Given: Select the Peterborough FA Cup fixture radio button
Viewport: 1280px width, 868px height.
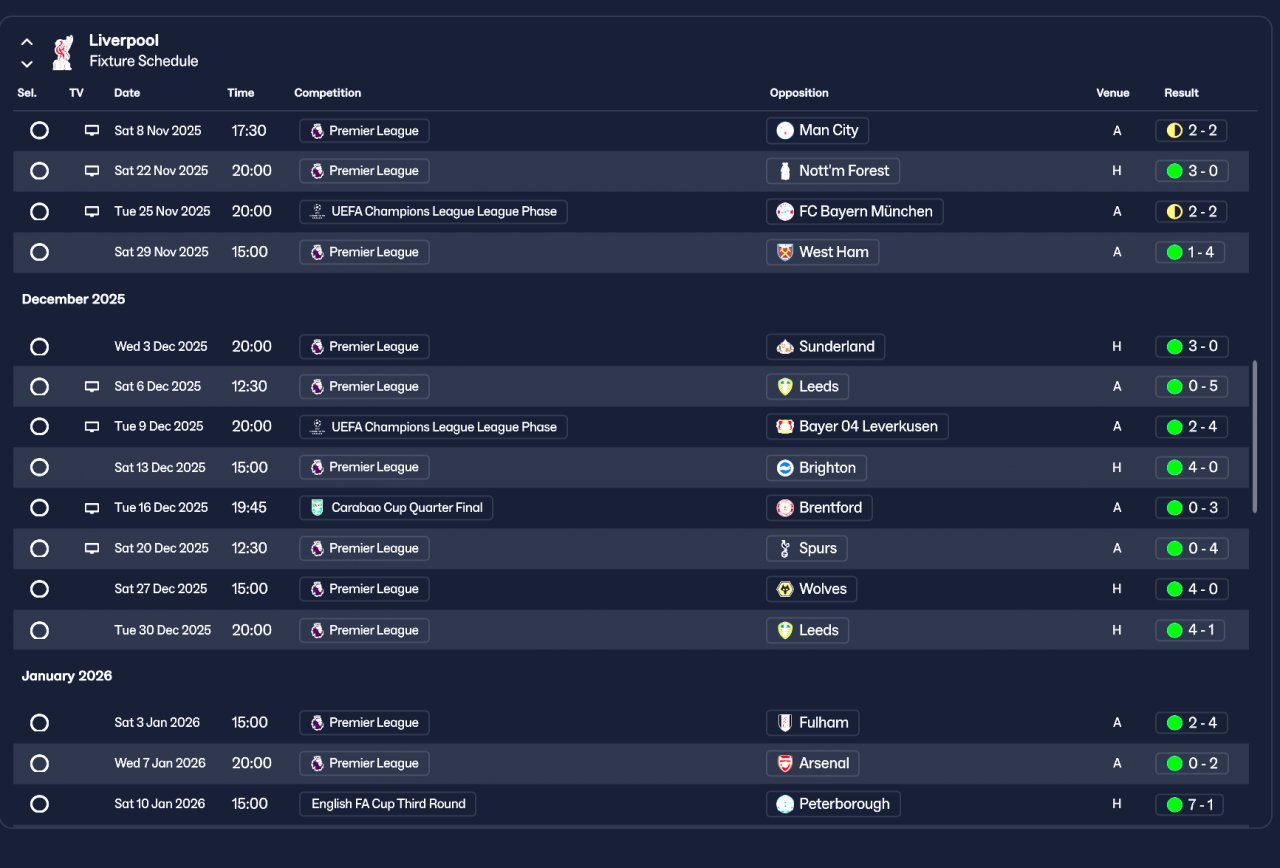Looking at the screenshot, I should 39,804.
